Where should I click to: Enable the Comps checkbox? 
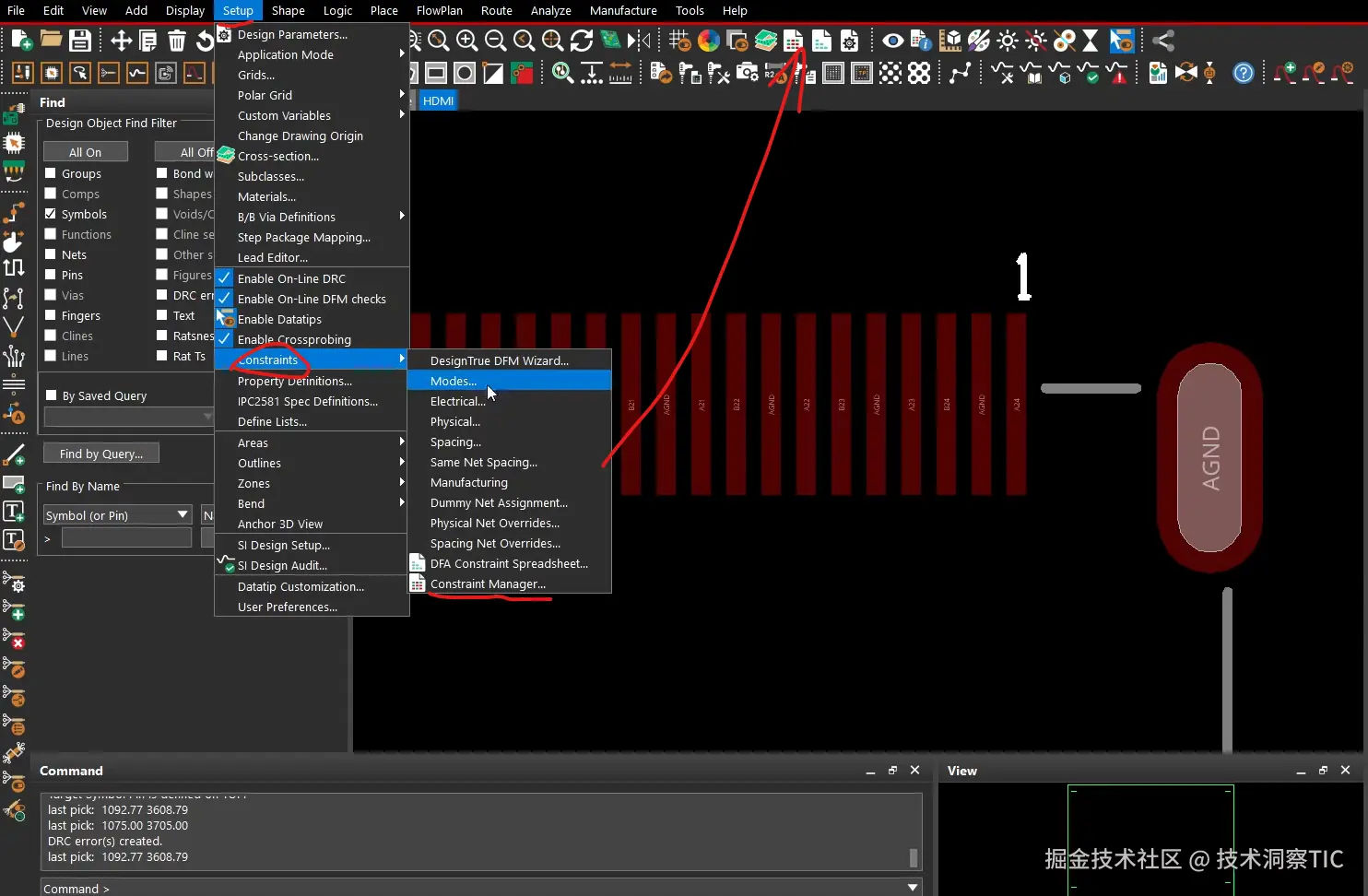[51, 194]
